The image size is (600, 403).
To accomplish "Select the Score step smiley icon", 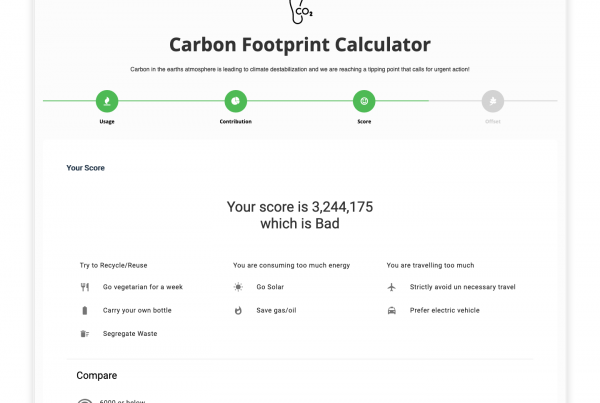I will pos(364,101).
